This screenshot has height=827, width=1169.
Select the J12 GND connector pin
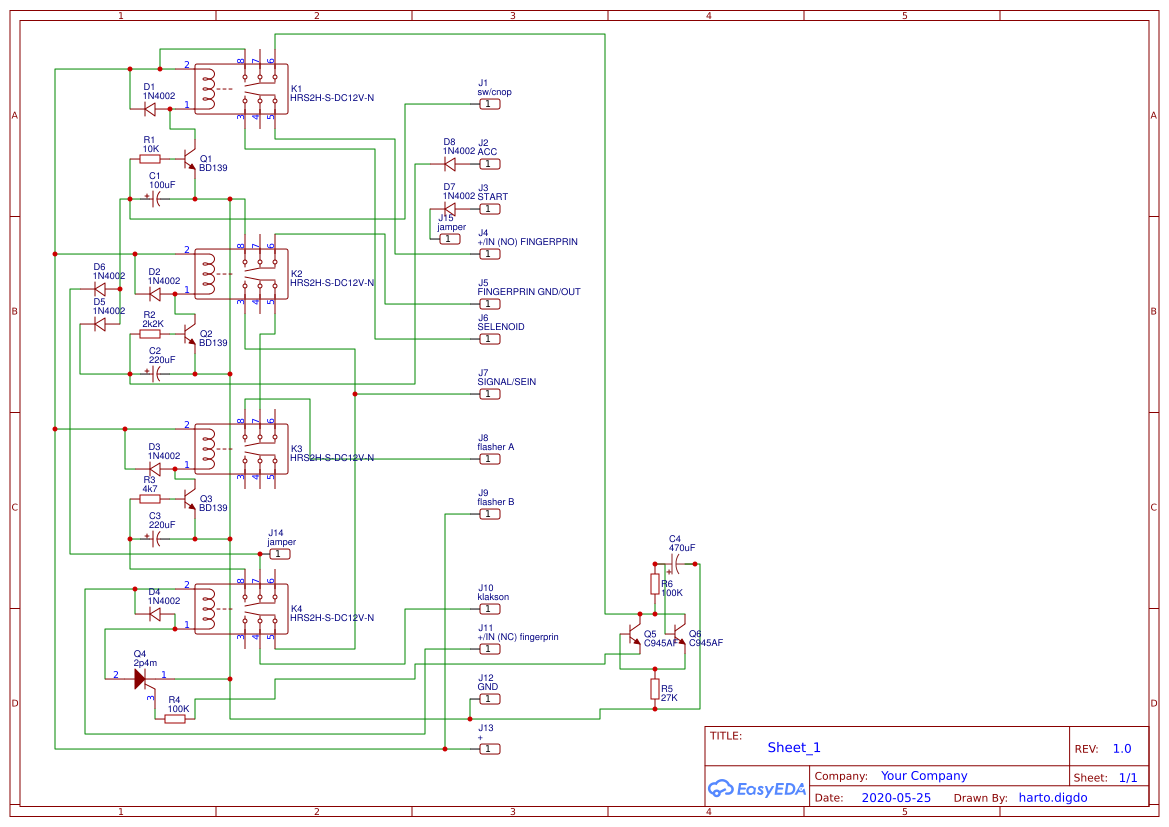point(488,699)
